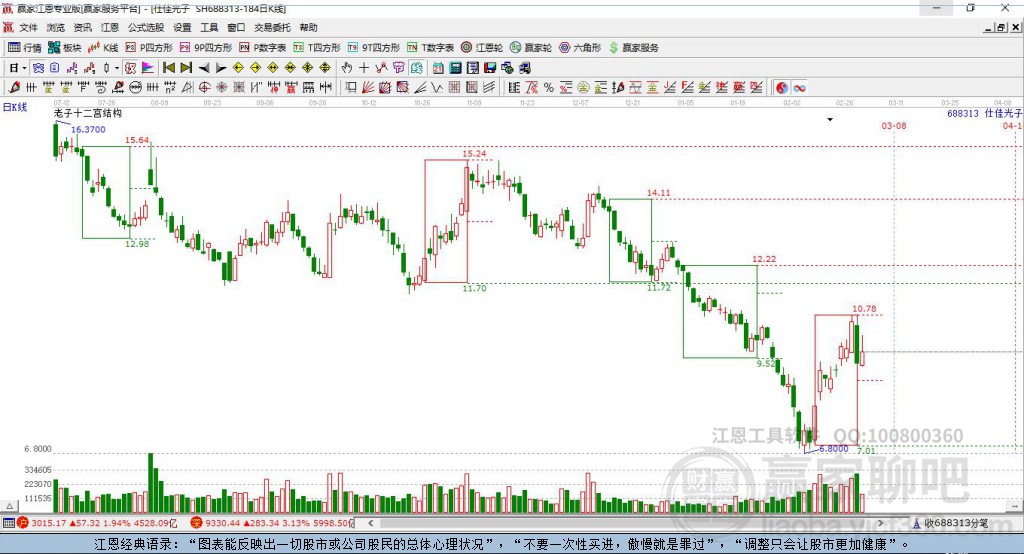Expand the candlestick style dropdown arrow

(x=117, y=68)
